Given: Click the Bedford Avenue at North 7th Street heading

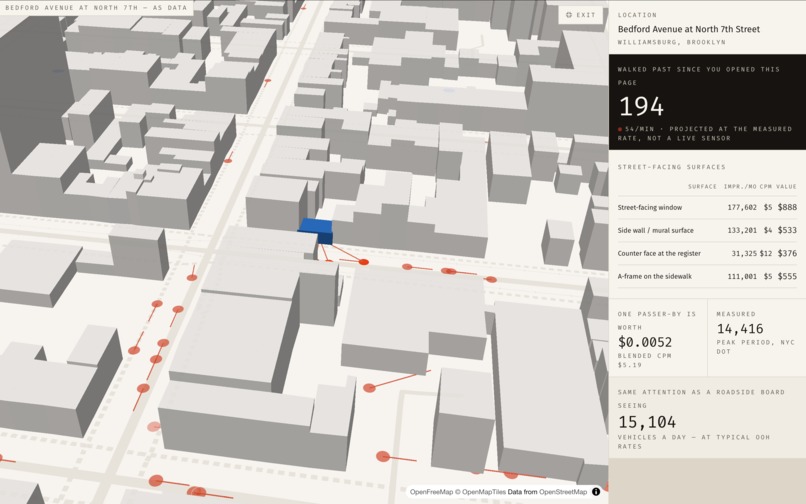Looking at the screenshot, I should [x=688, y=29].
